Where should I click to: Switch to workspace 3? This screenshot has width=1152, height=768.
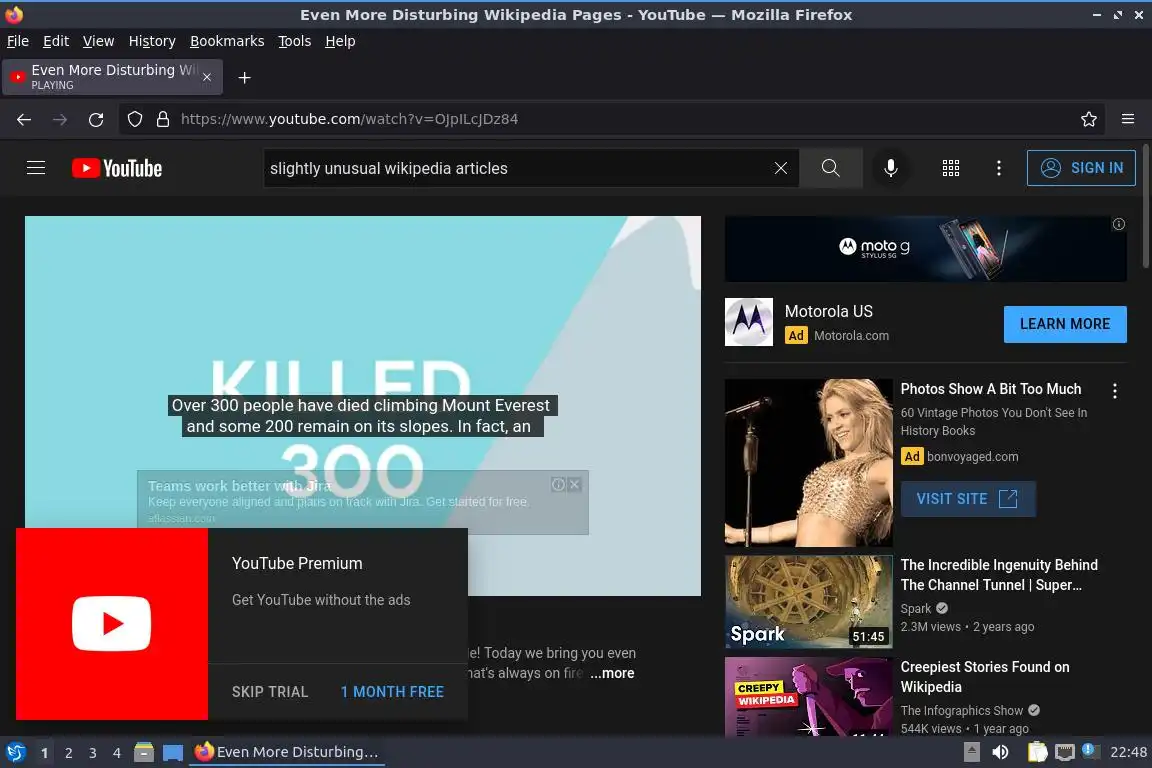coord(93,753)
